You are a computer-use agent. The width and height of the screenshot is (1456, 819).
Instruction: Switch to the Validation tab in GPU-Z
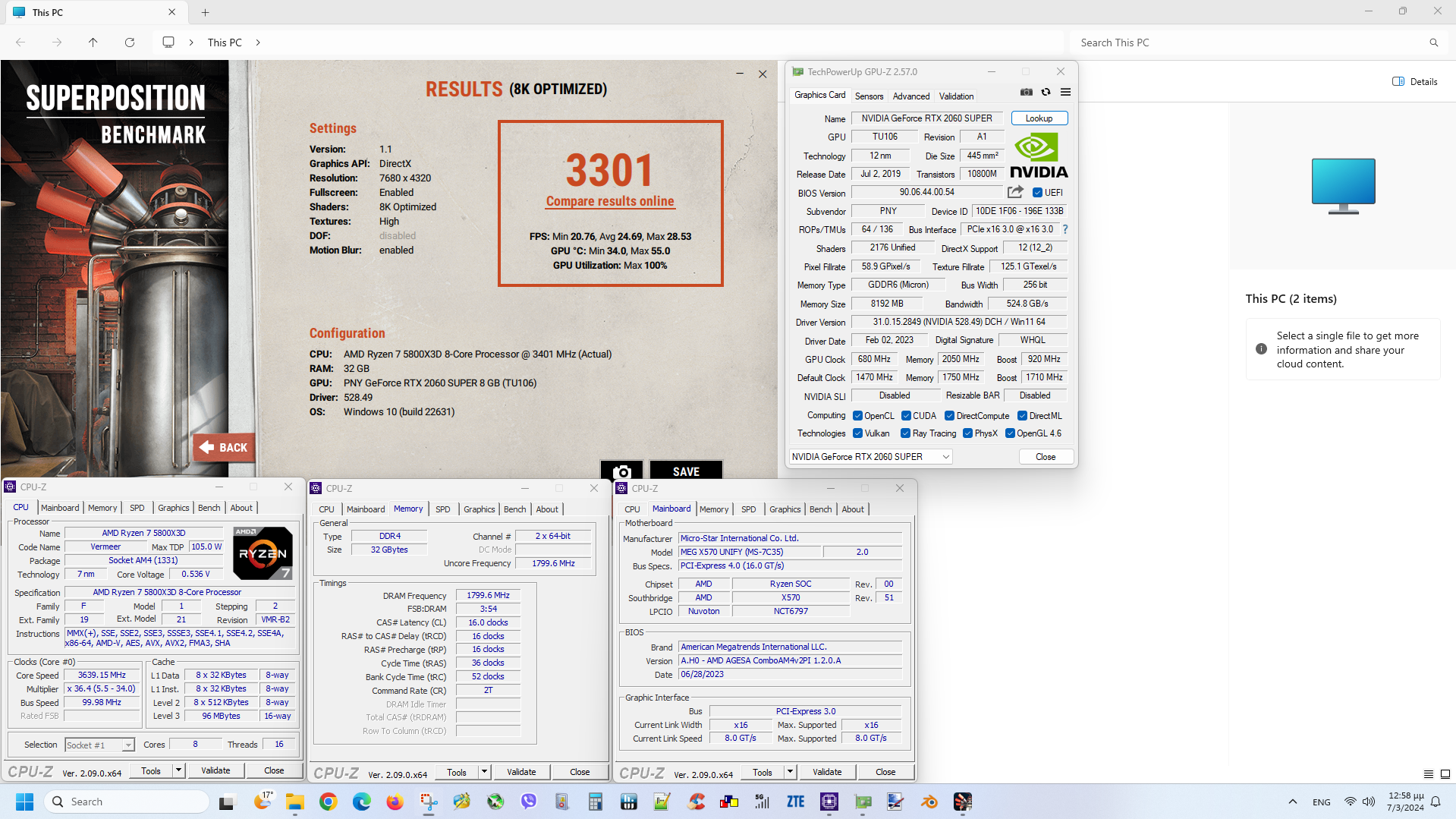(956, 96)
